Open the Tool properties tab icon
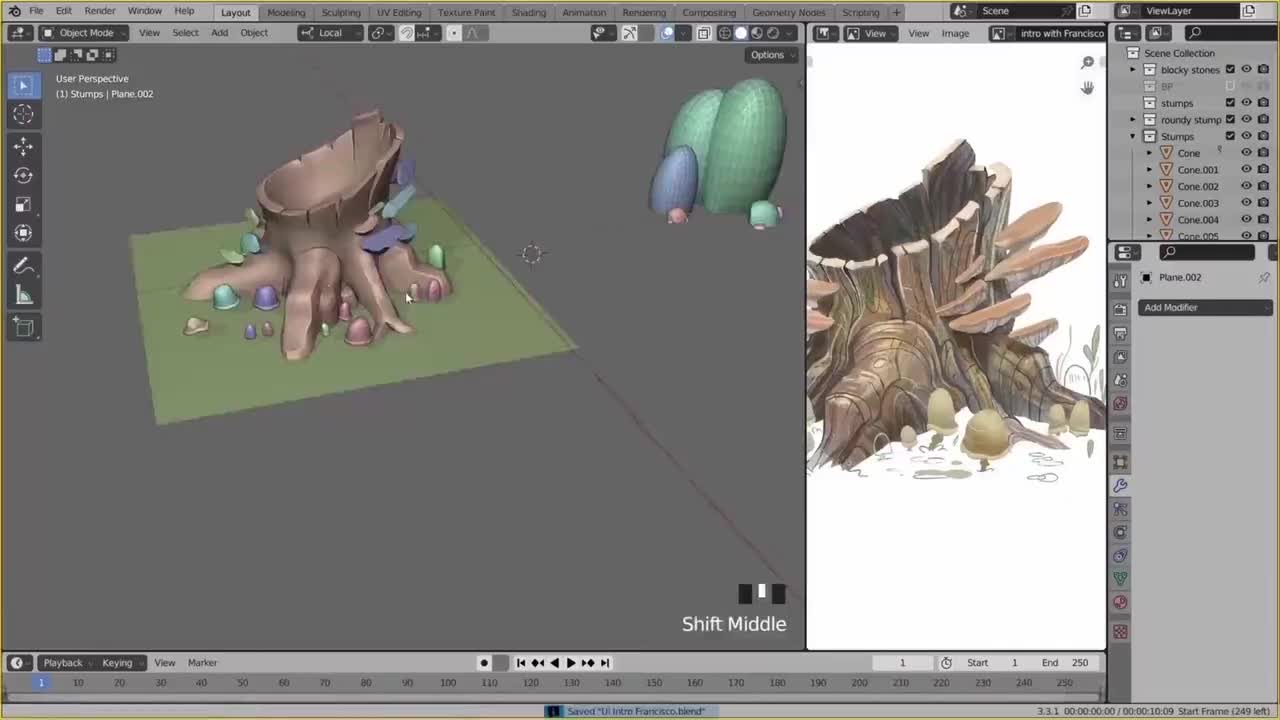1280x720 pixels. pos(1120,281)
